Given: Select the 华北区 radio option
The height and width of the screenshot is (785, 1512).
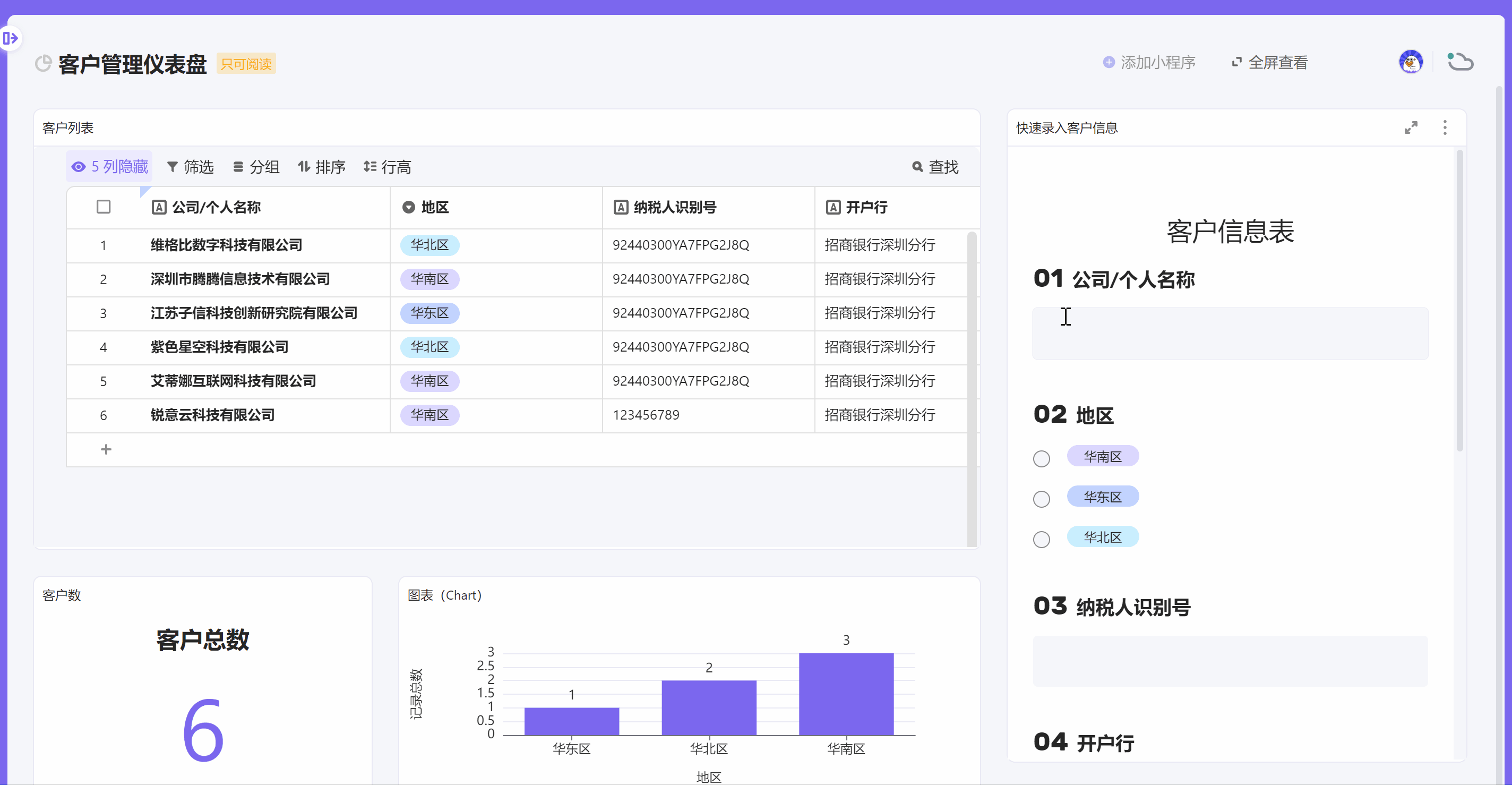Looking at the screenshot, I should pyautogui.click(x=1041, y=539).
